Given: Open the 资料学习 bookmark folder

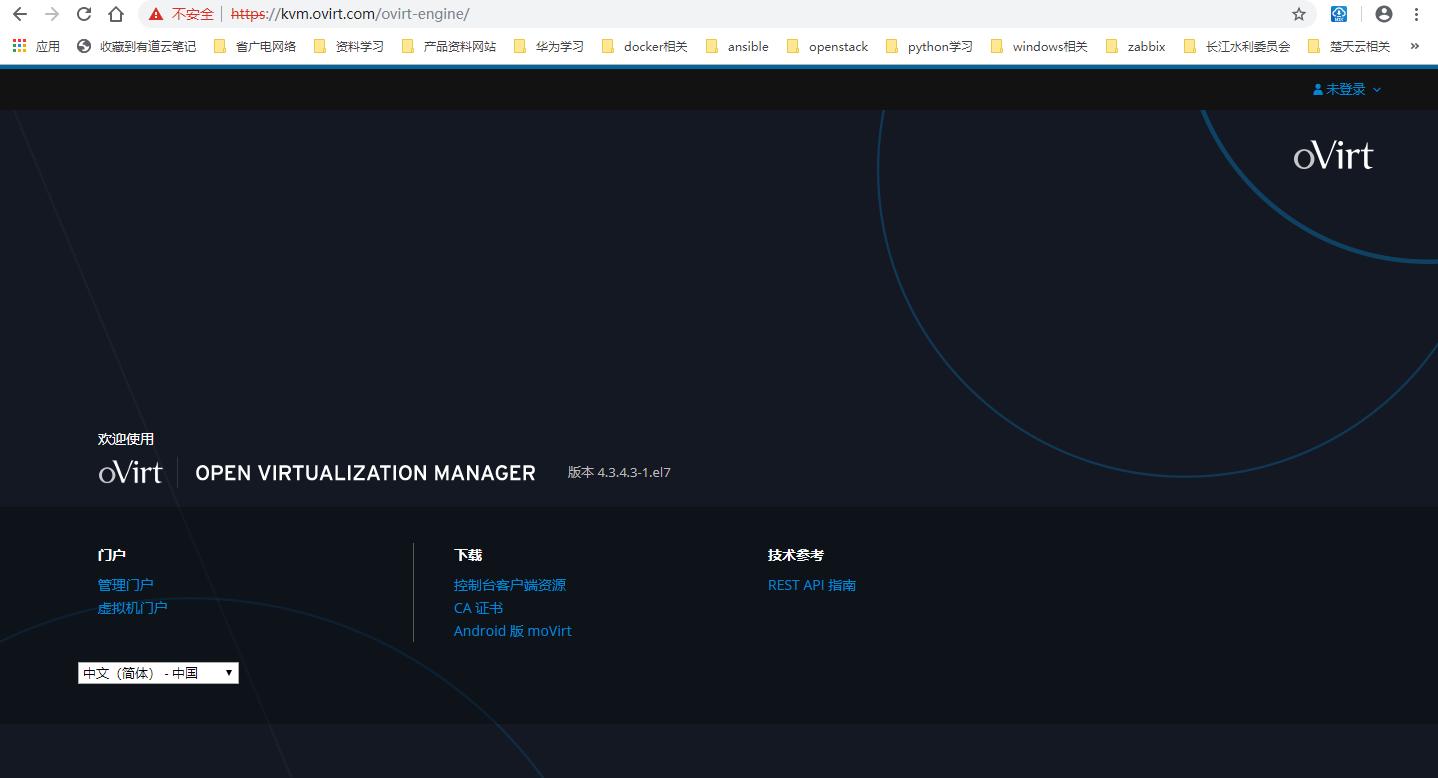Looking at the screenshot, I should tap(349, 46).
